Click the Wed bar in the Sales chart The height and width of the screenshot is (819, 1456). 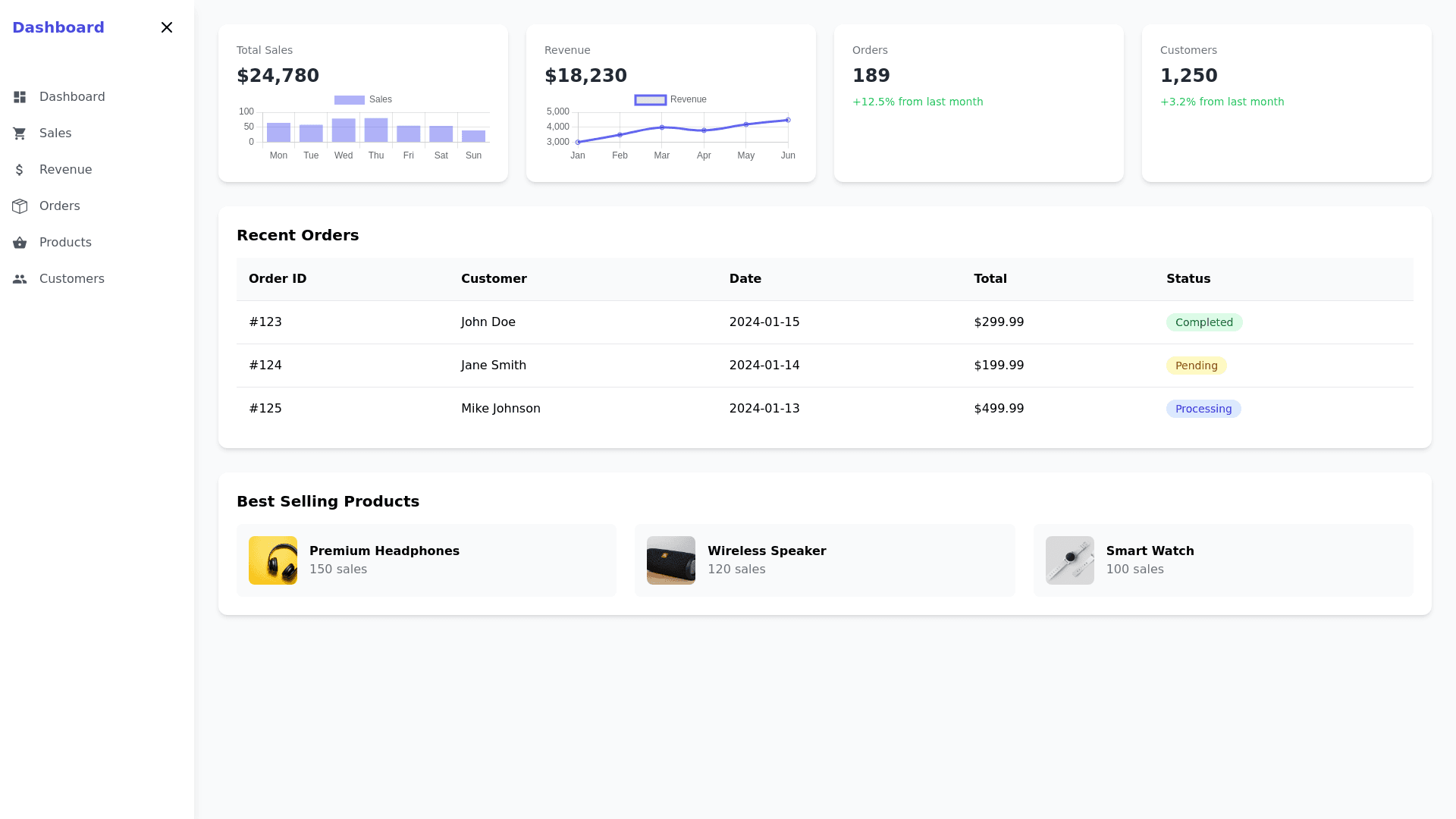[x=344, y=130]
